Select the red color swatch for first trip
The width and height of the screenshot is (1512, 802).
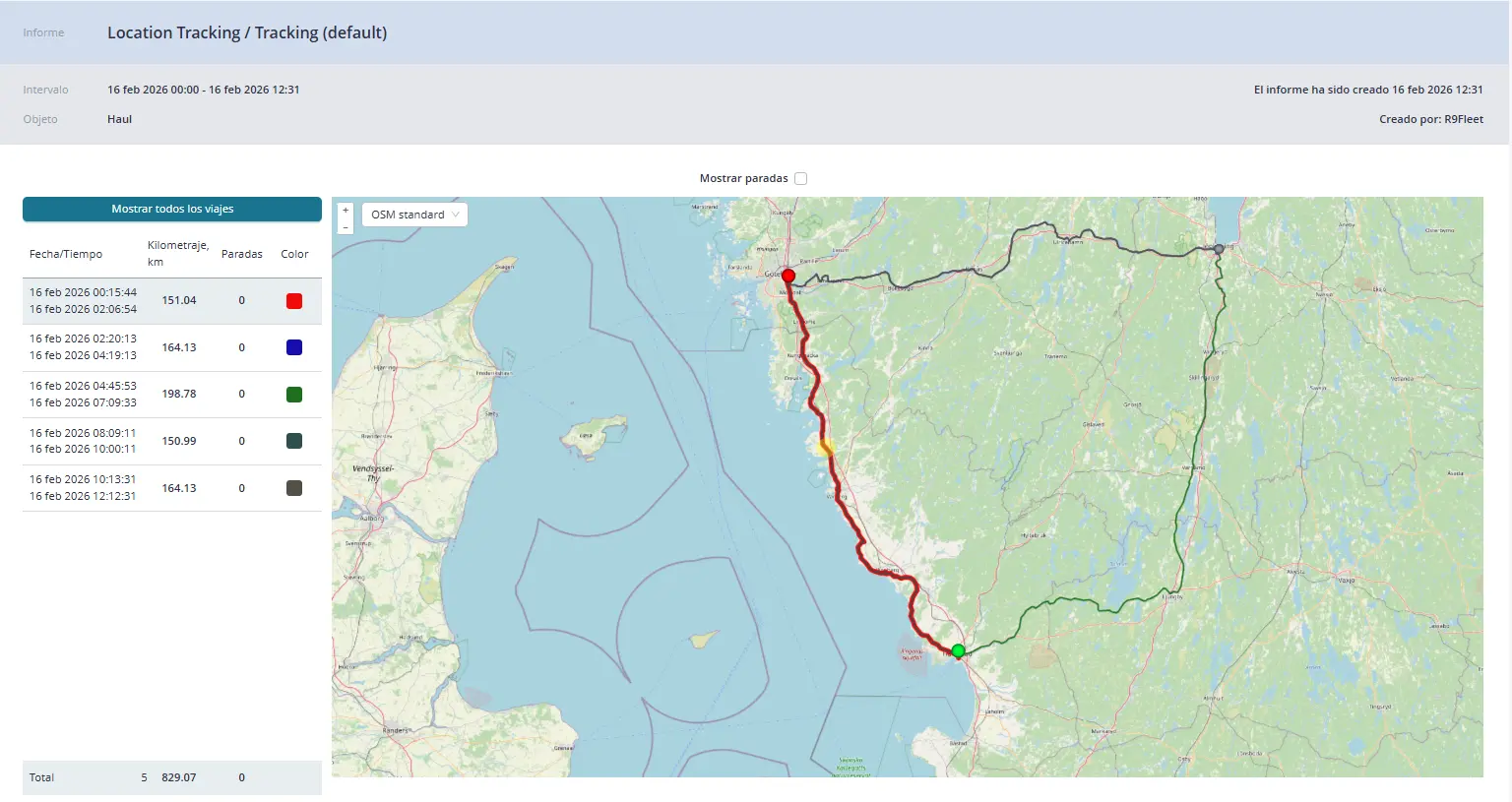pyautogui.click(x=293, y=301)
